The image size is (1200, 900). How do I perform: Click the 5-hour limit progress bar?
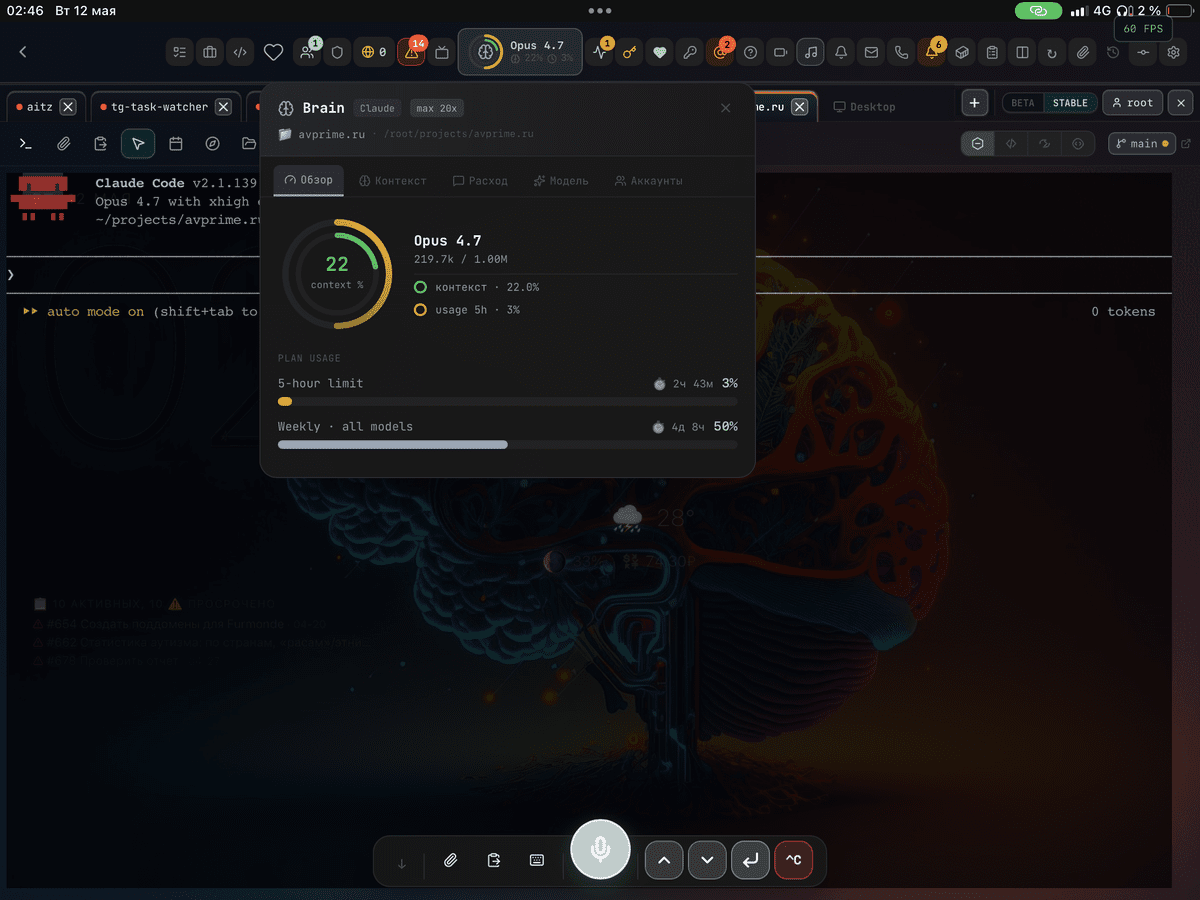click(508, 402)
